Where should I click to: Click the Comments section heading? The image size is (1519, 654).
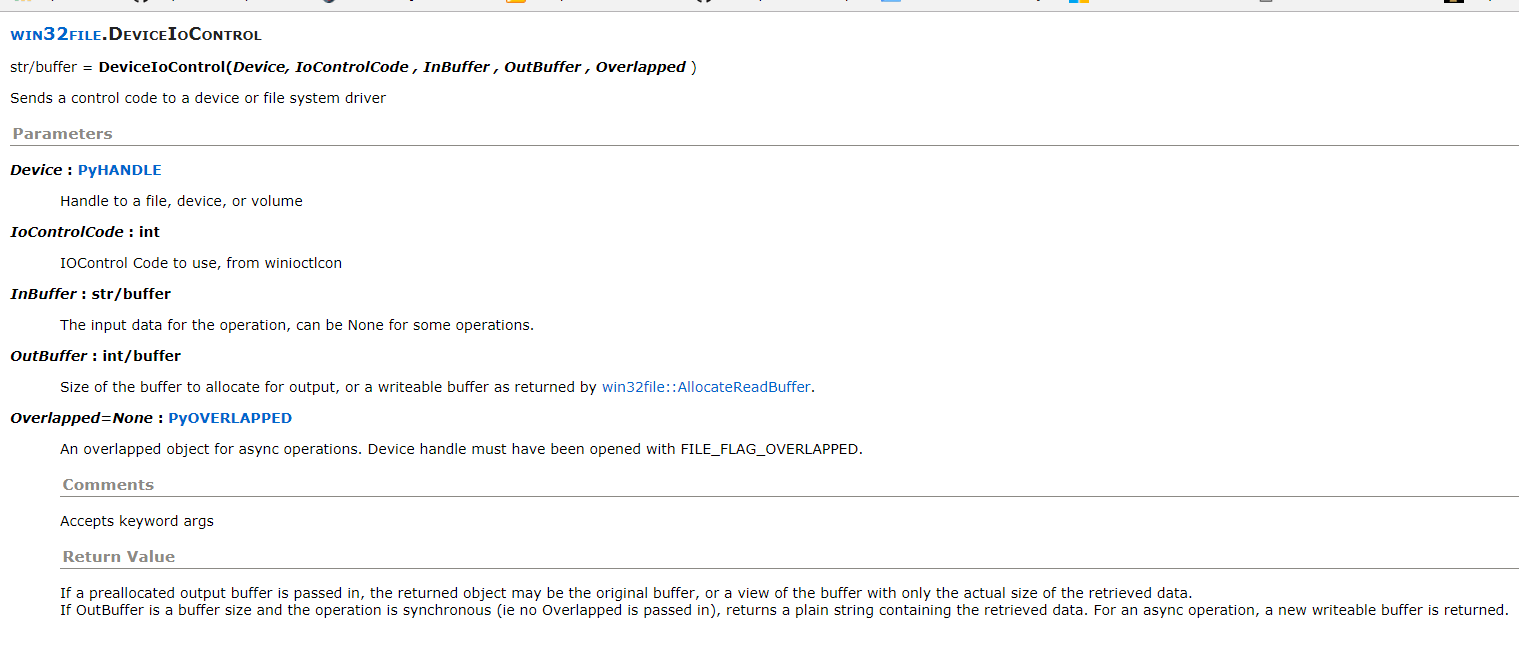108,485
